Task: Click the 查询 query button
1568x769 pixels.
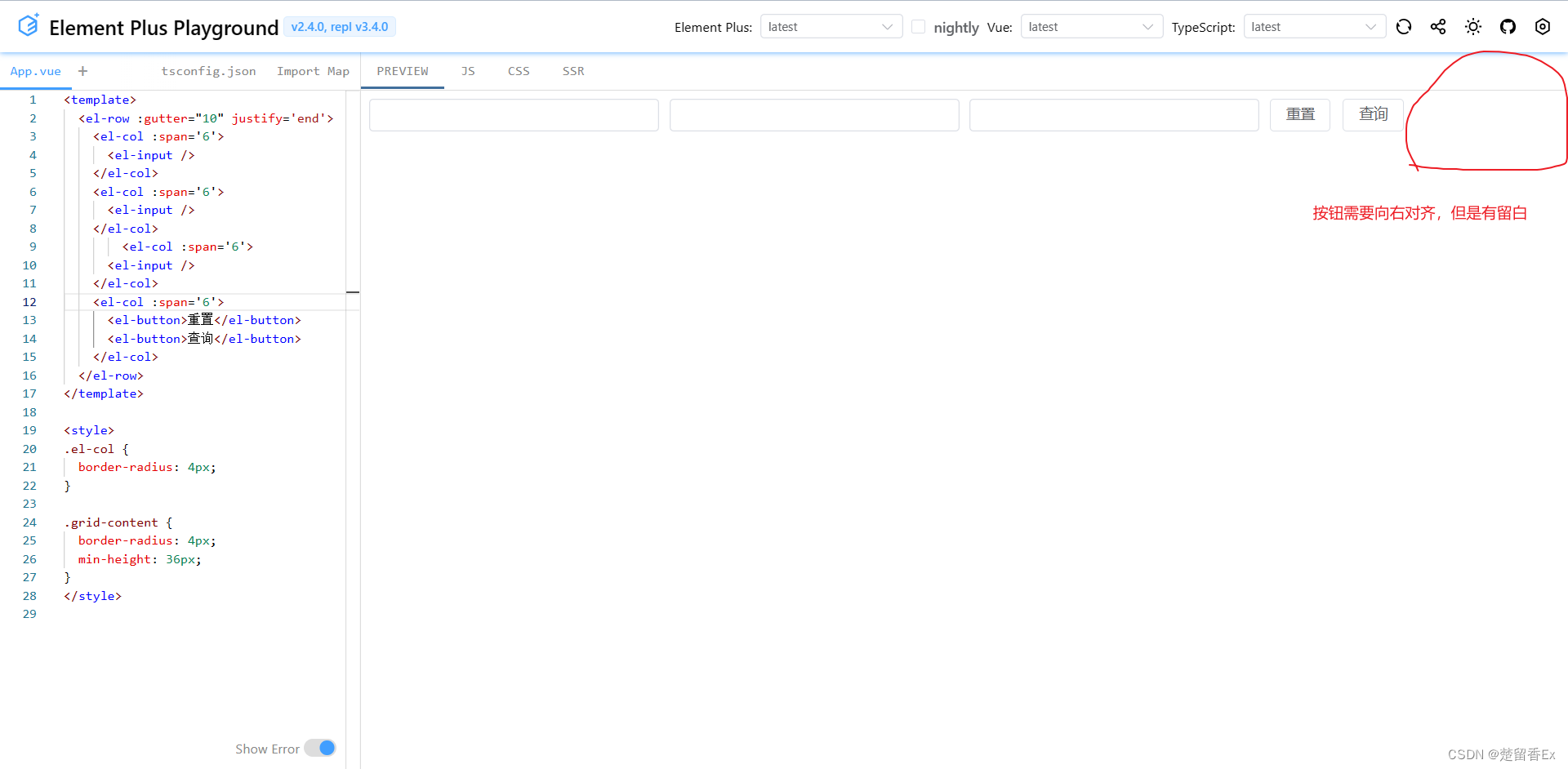Action: (x=1373, y=115)
